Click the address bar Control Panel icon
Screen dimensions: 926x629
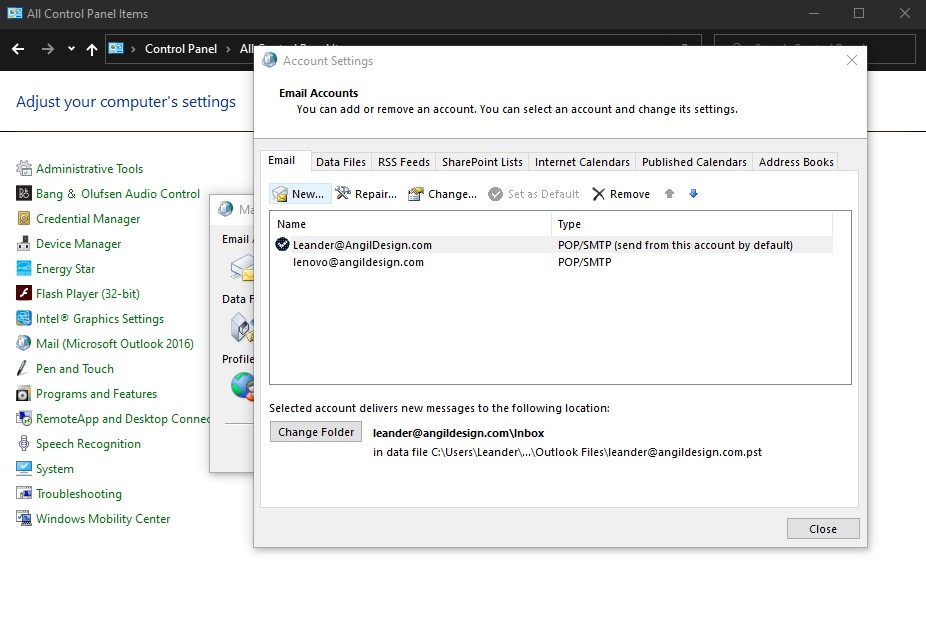coord(116,48)
